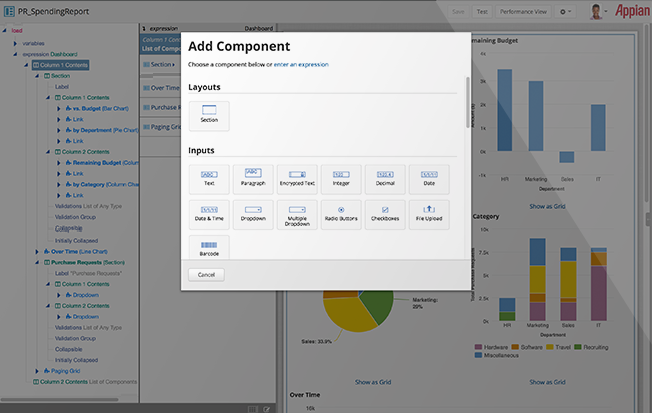Cancel the Add Component dialog
The height and width of the screenshot is (413, 652).
(x=206, y=275)
